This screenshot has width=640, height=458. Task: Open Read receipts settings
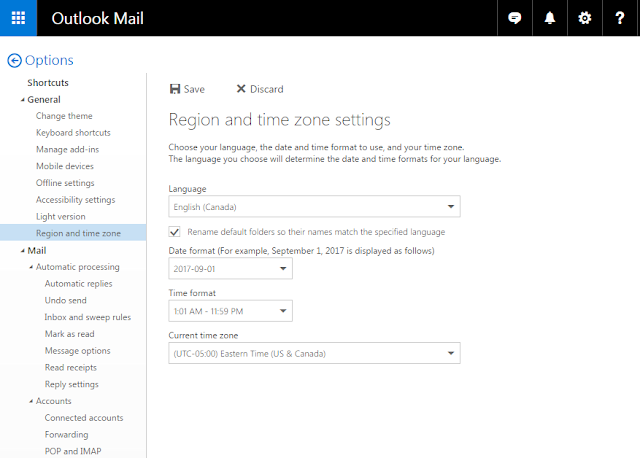(71, 367)
